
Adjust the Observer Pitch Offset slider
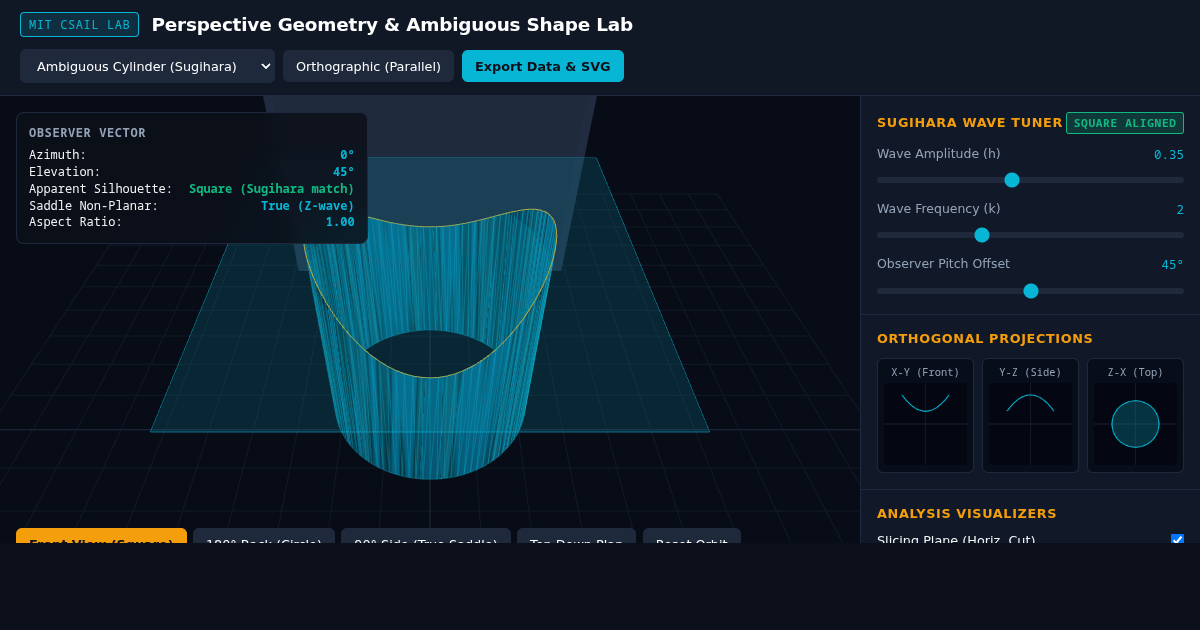1030,291
